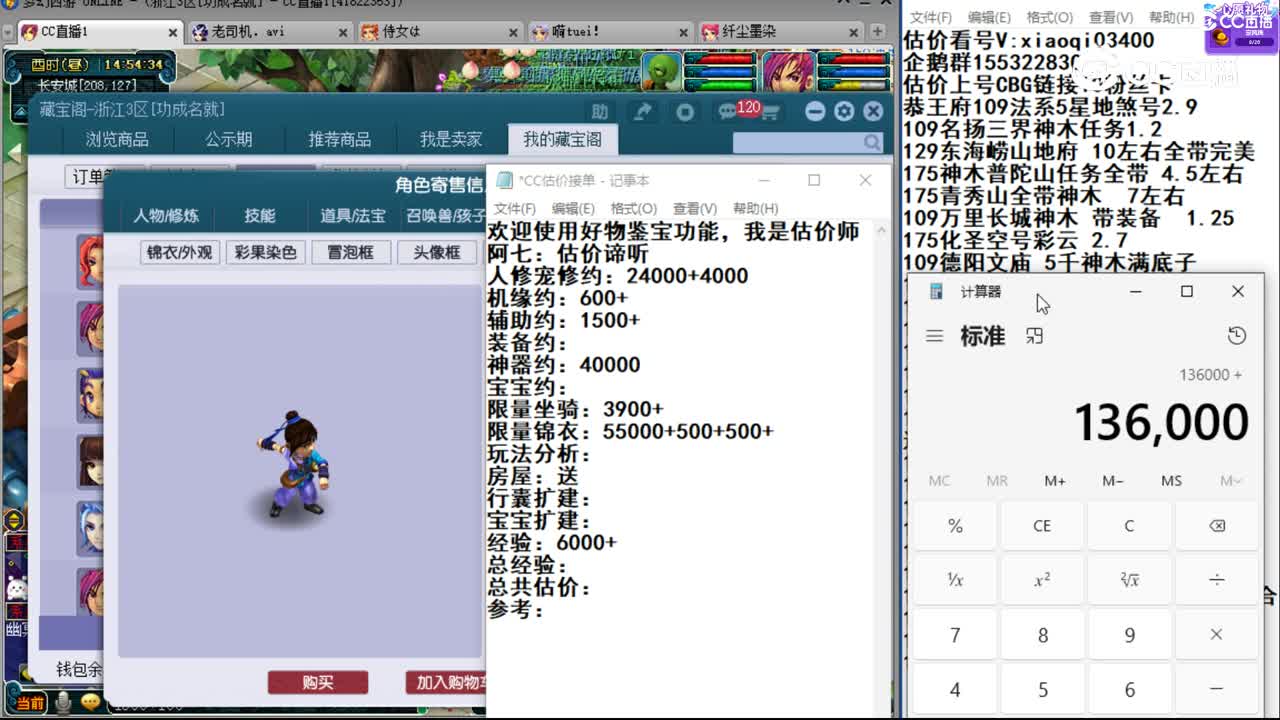
Task: Switch to the 侍女は tab
Action: coord(438,32)
